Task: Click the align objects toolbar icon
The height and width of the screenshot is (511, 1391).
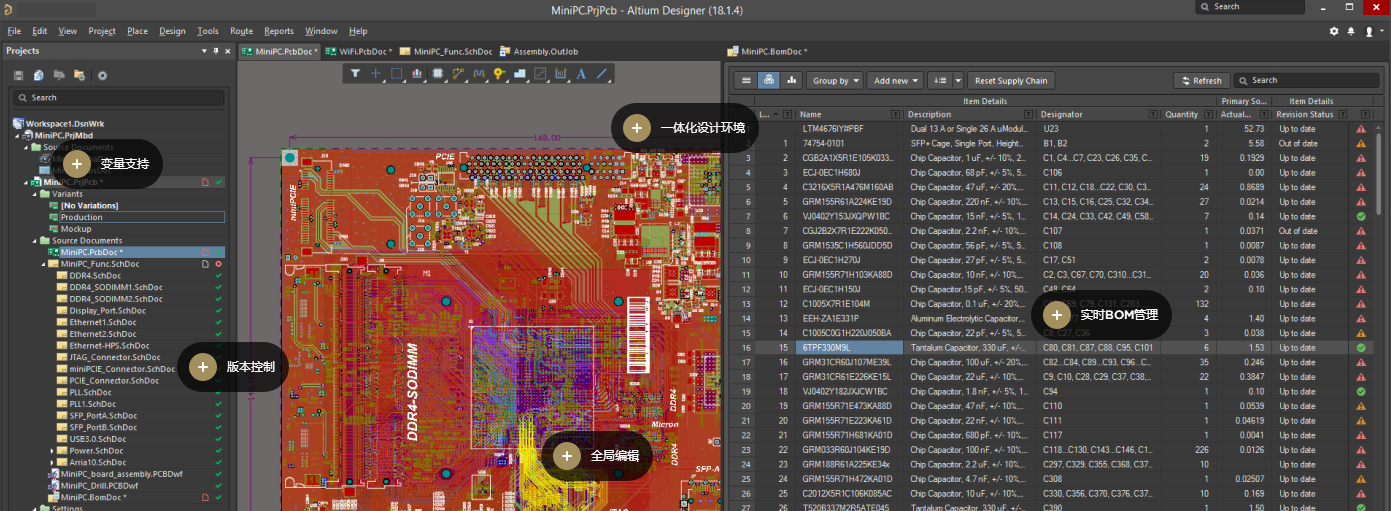Action: (x=417, y=73)
